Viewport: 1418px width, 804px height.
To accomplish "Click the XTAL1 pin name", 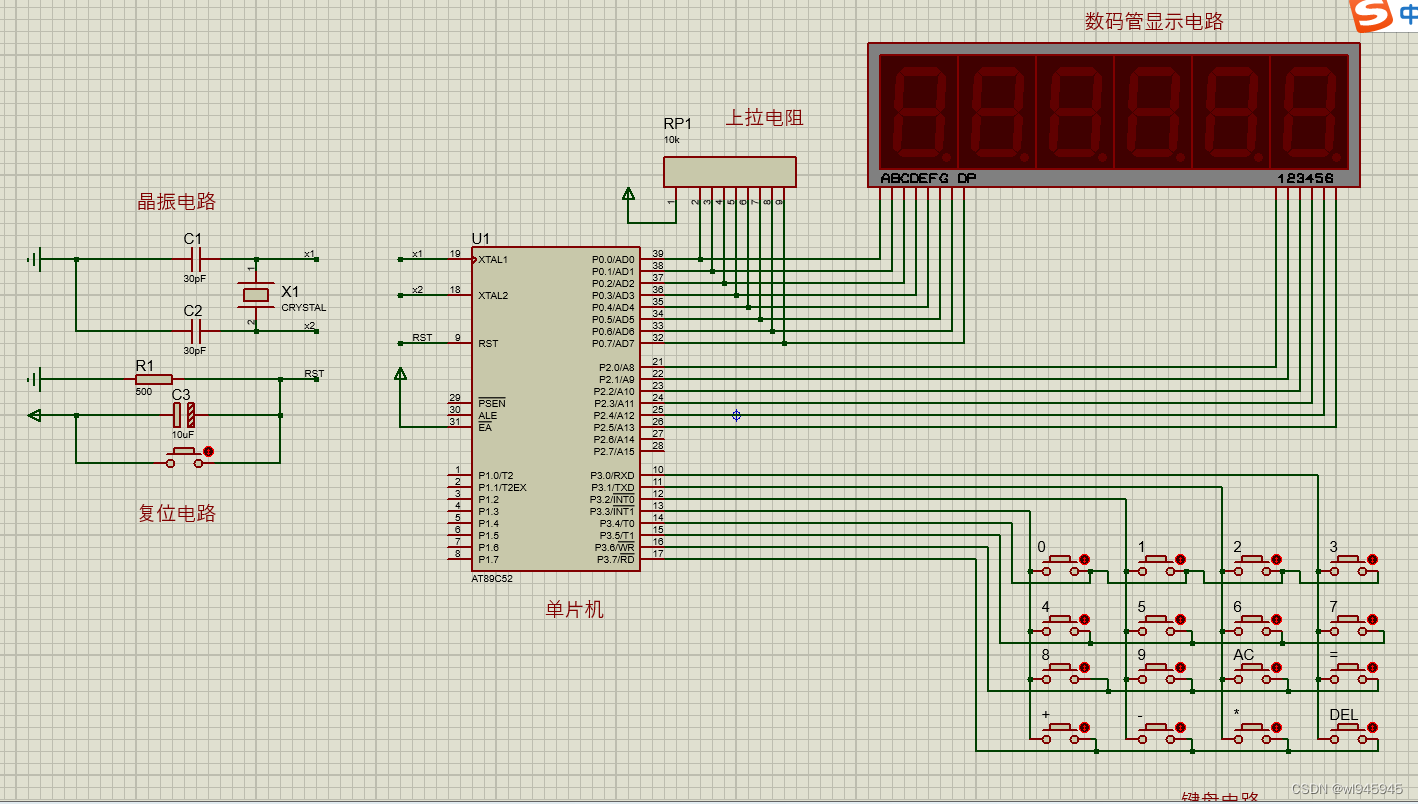I will [493, 260].
